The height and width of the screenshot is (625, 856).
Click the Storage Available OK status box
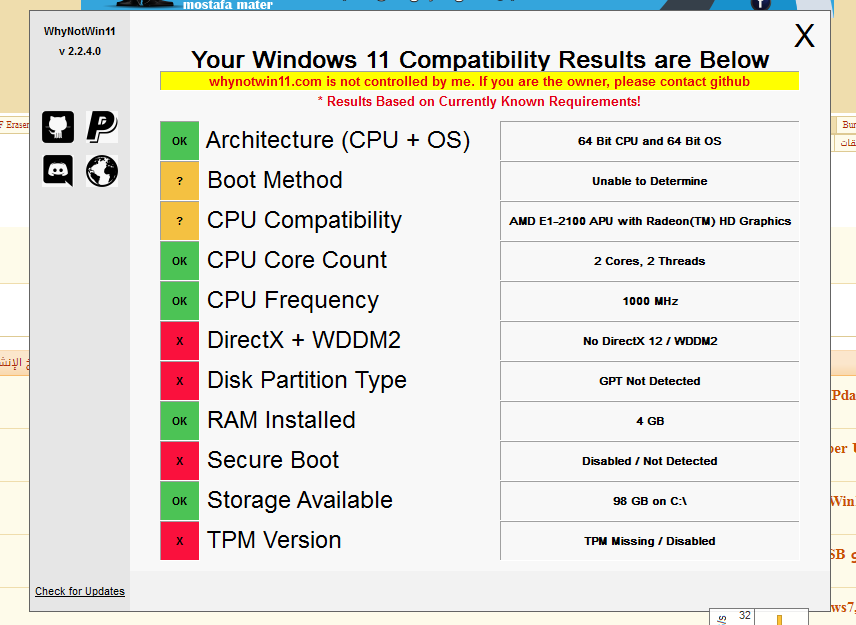click(x=180, y=501)
